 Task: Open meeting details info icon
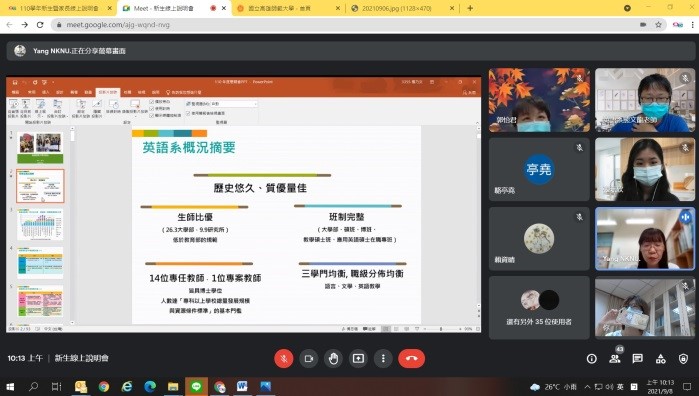pos(592,359)
